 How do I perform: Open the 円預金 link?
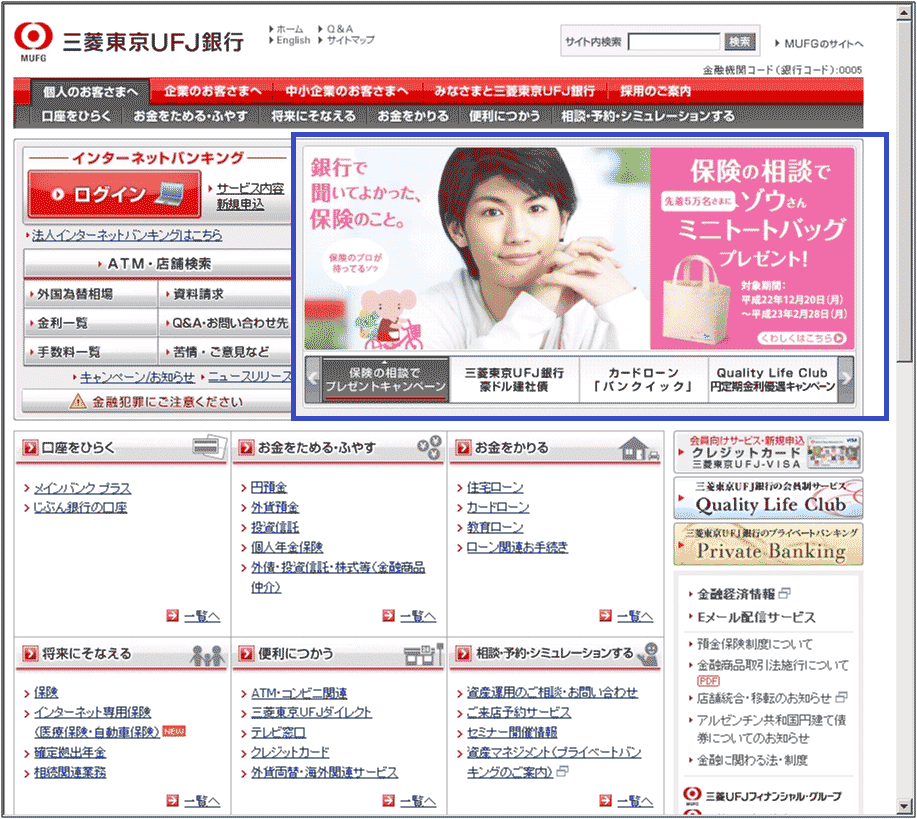pos(269,487)
